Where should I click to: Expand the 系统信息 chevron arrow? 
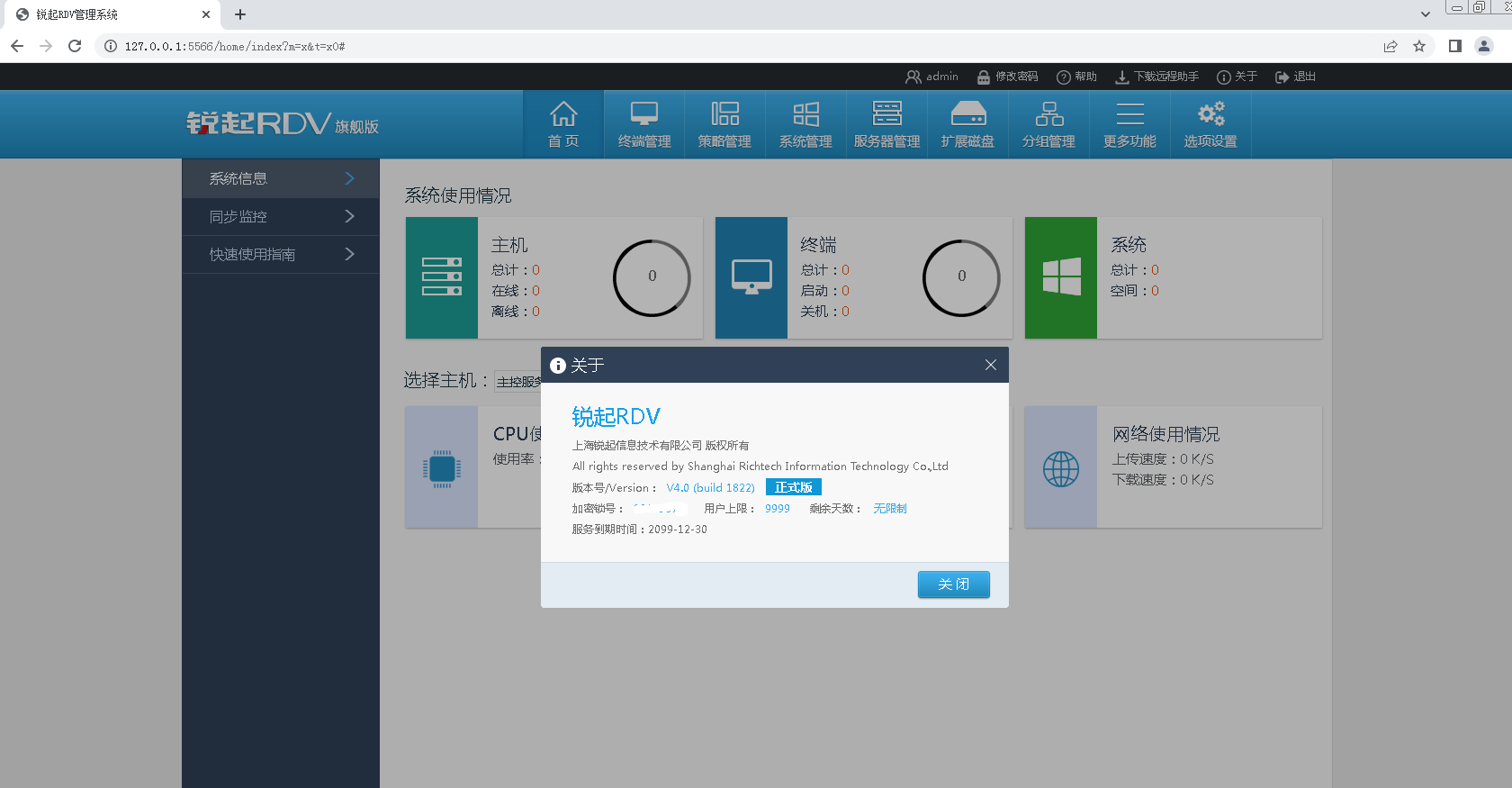[x=350, y=178]
